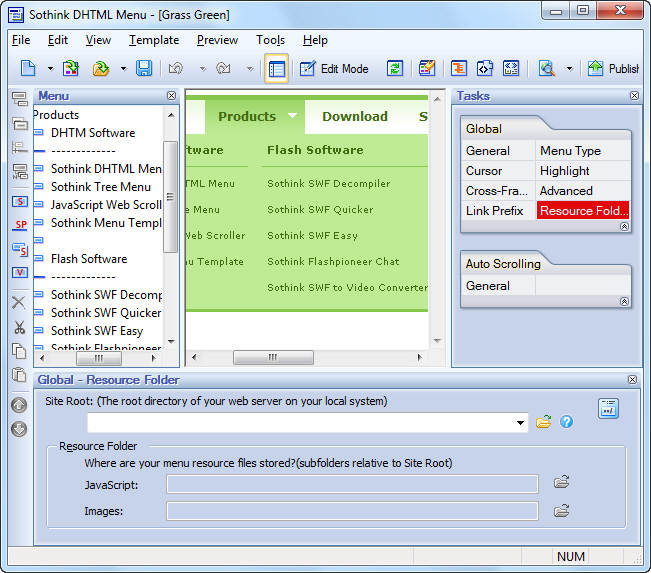Open the Site Root combo box dropdown
Viewport: 651px width, 573px height.
[520, 423]
